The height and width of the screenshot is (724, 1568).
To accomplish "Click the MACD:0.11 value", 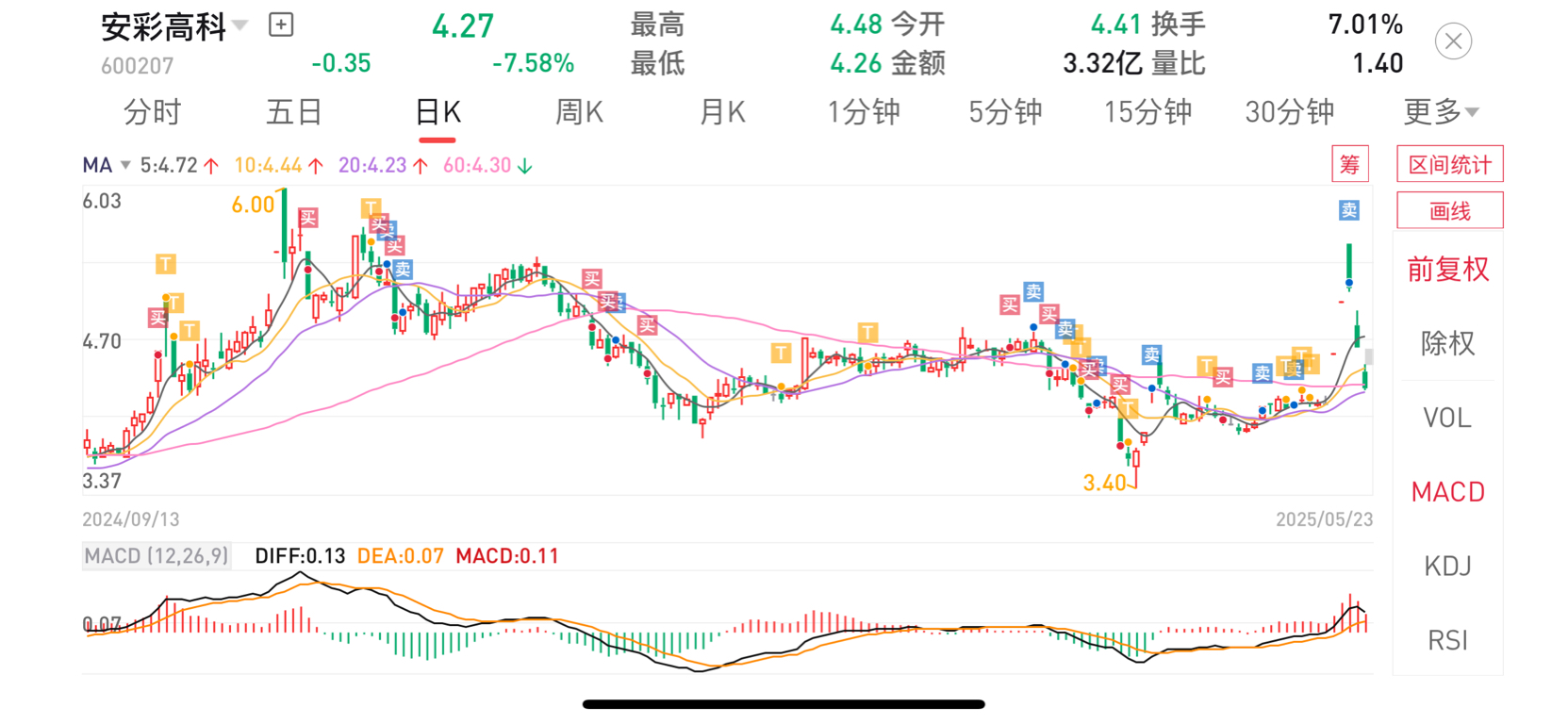I will coord(507,556).
